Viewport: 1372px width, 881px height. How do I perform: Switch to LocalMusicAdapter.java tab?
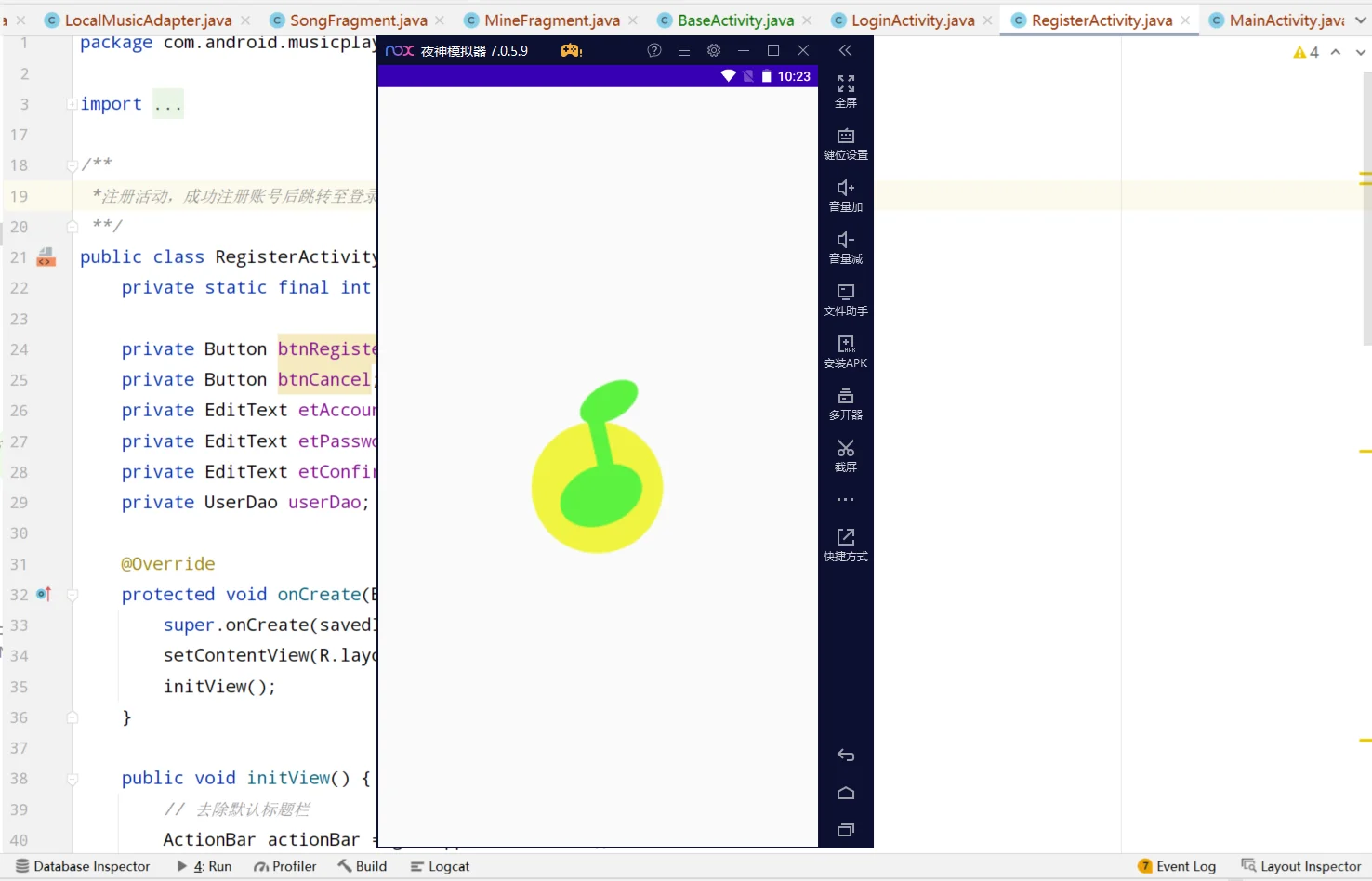pos(148,20)
